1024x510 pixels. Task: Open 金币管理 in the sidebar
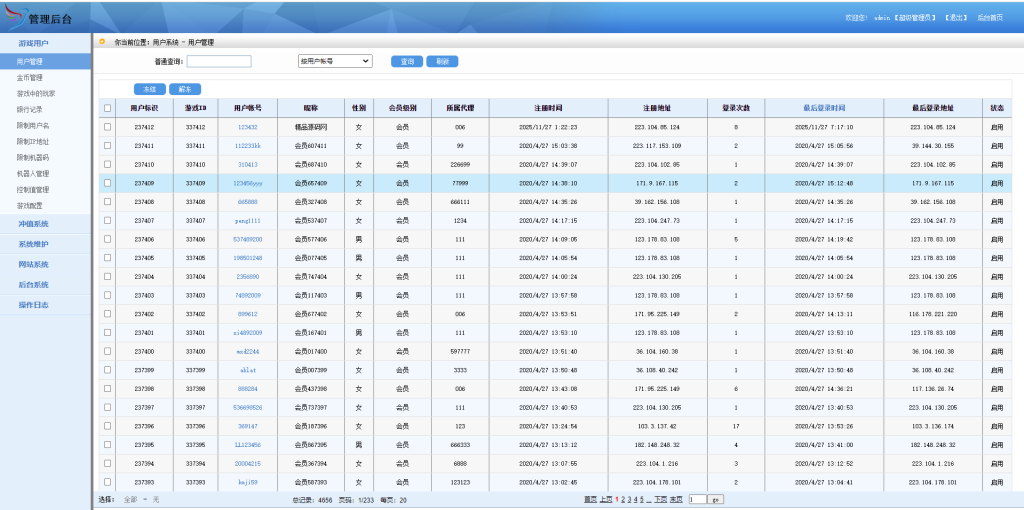click(x=29, y=77)
